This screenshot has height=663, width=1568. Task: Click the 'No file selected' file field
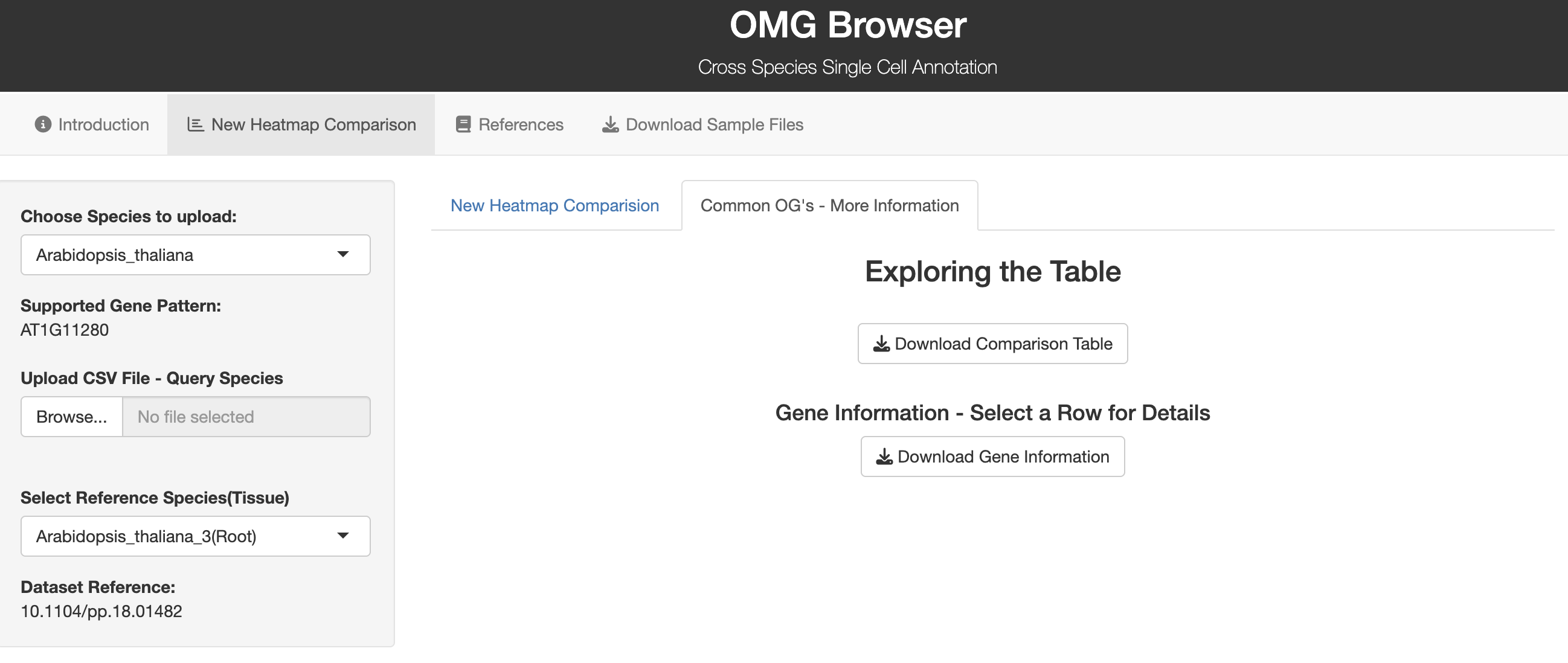(x=246, y=417)
